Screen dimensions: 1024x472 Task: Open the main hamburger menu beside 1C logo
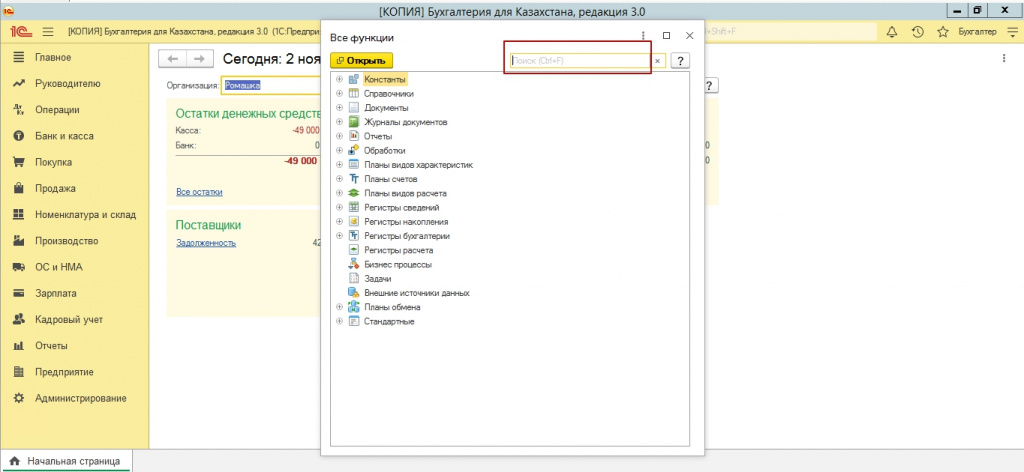pos(48,31)
